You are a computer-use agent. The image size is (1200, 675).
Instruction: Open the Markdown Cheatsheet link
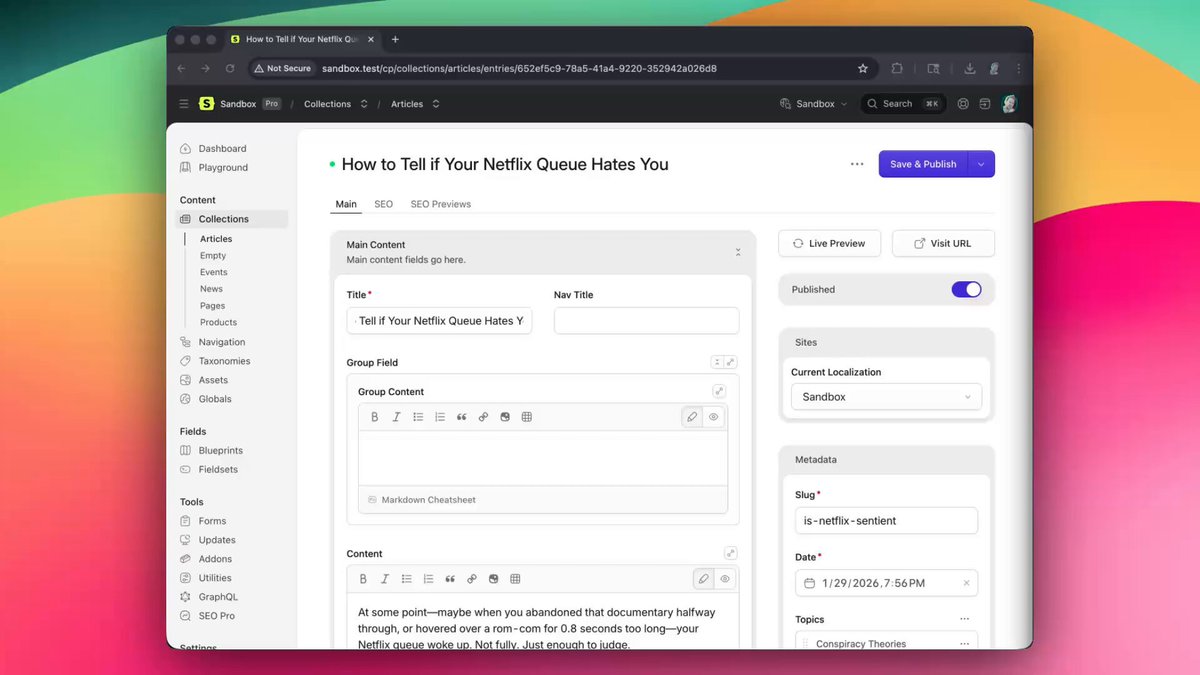428,500
